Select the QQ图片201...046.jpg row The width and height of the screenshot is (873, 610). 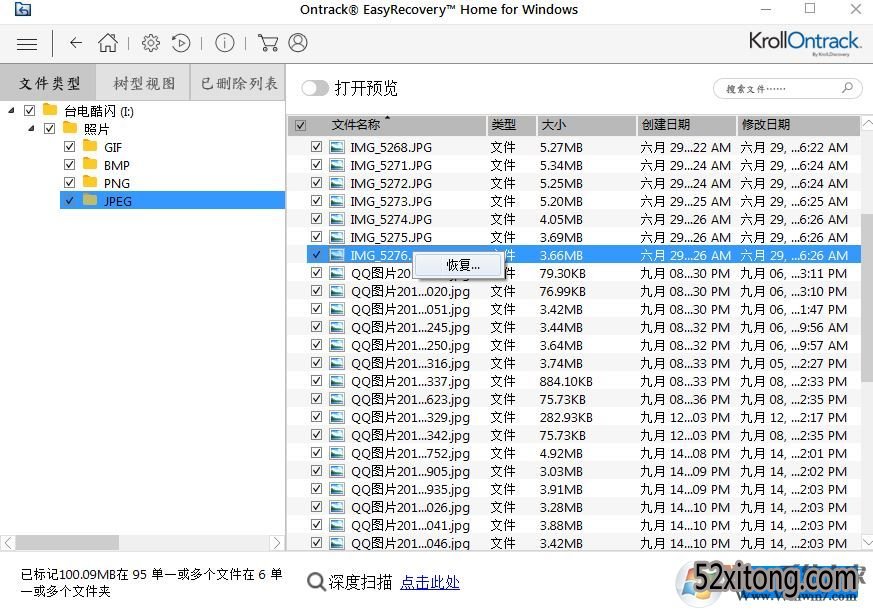click(x=583, y=543)
